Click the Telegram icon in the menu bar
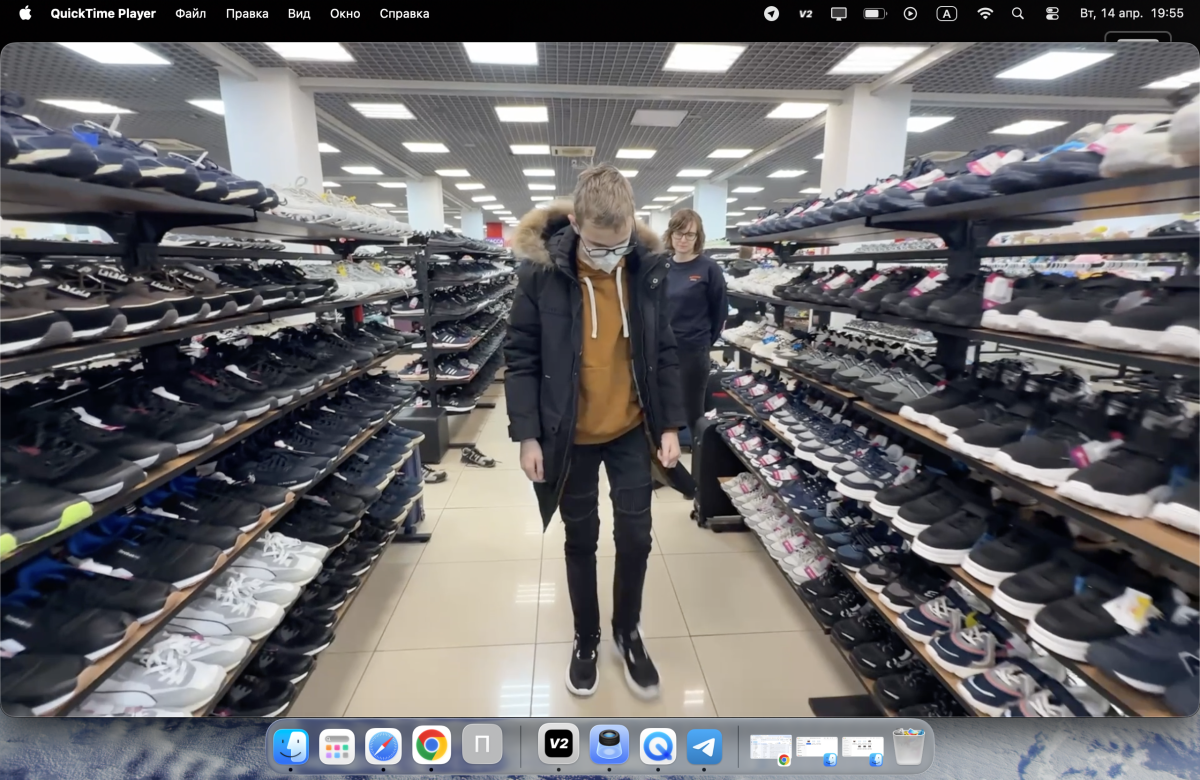Screen dimensions: 1200x780 pos(771,14)
